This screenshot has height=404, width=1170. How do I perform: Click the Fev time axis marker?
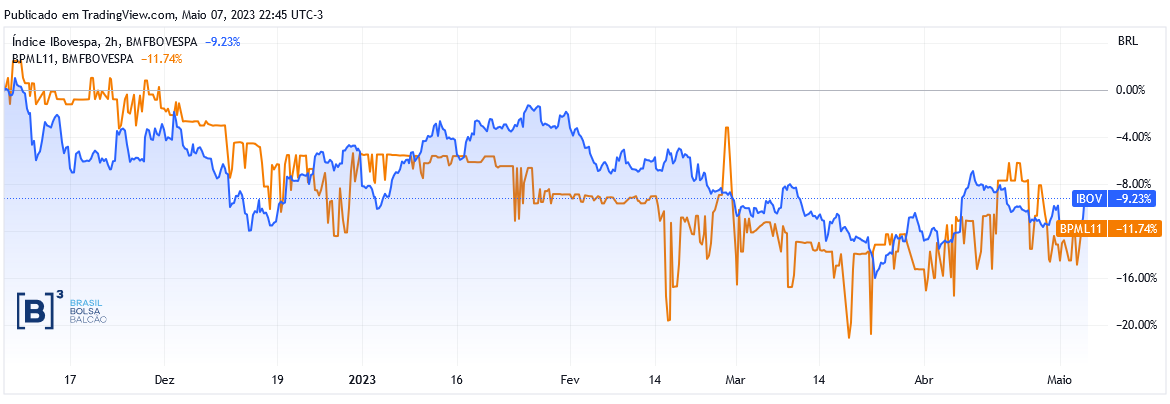pos(570,379)
